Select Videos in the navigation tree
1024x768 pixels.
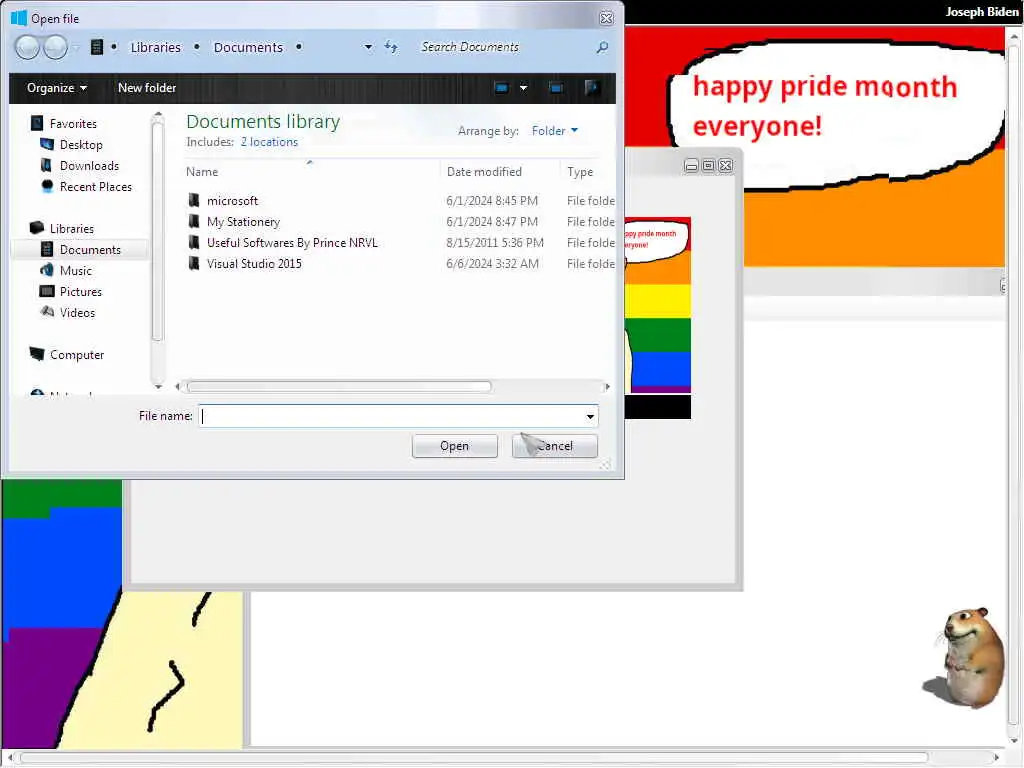tap(77, 312)
